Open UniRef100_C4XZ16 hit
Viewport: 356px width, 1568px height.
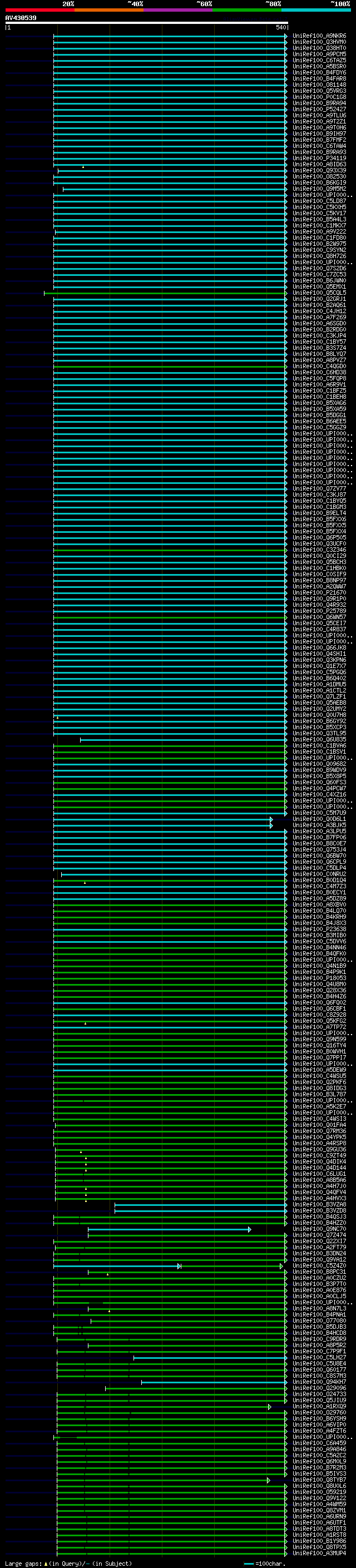(x=319, y=794)
